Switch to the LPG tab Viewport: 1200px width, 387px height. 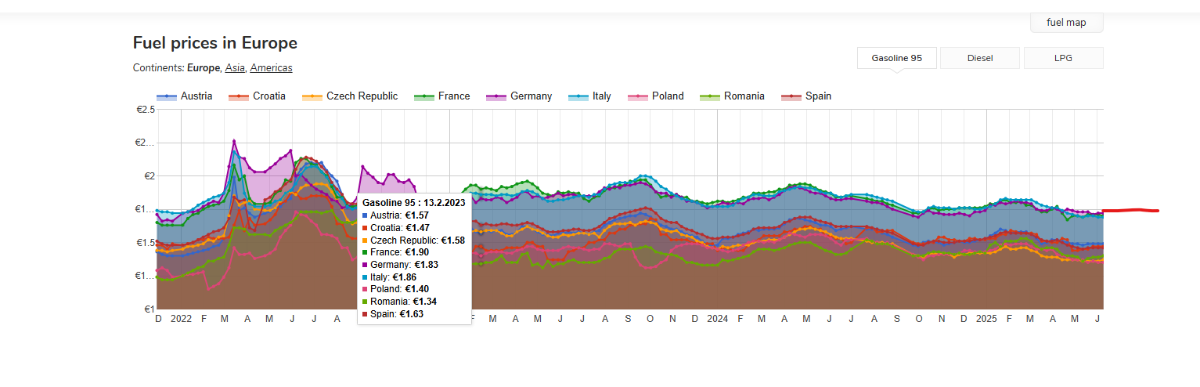(x=1063, y=58)
